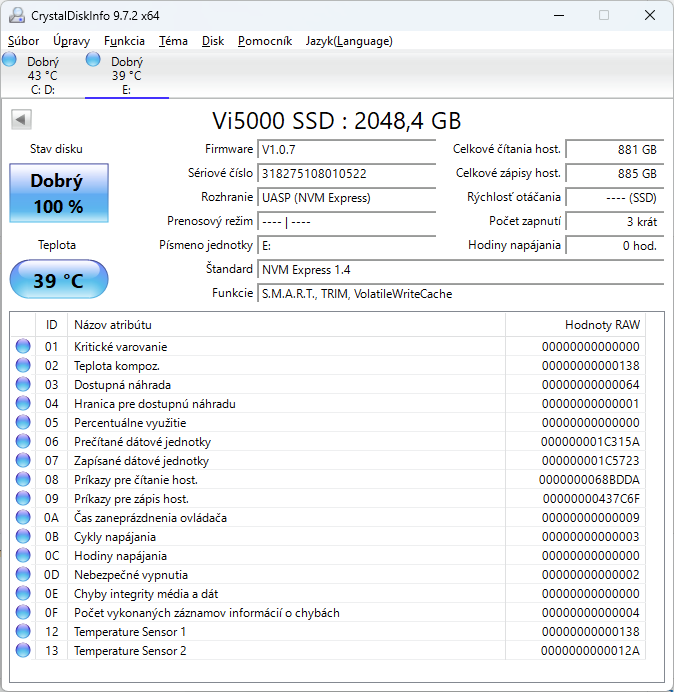Click status orb of Temperature Sensor 1 row
This screenshot has height=692, width=674.
(23, 631)
